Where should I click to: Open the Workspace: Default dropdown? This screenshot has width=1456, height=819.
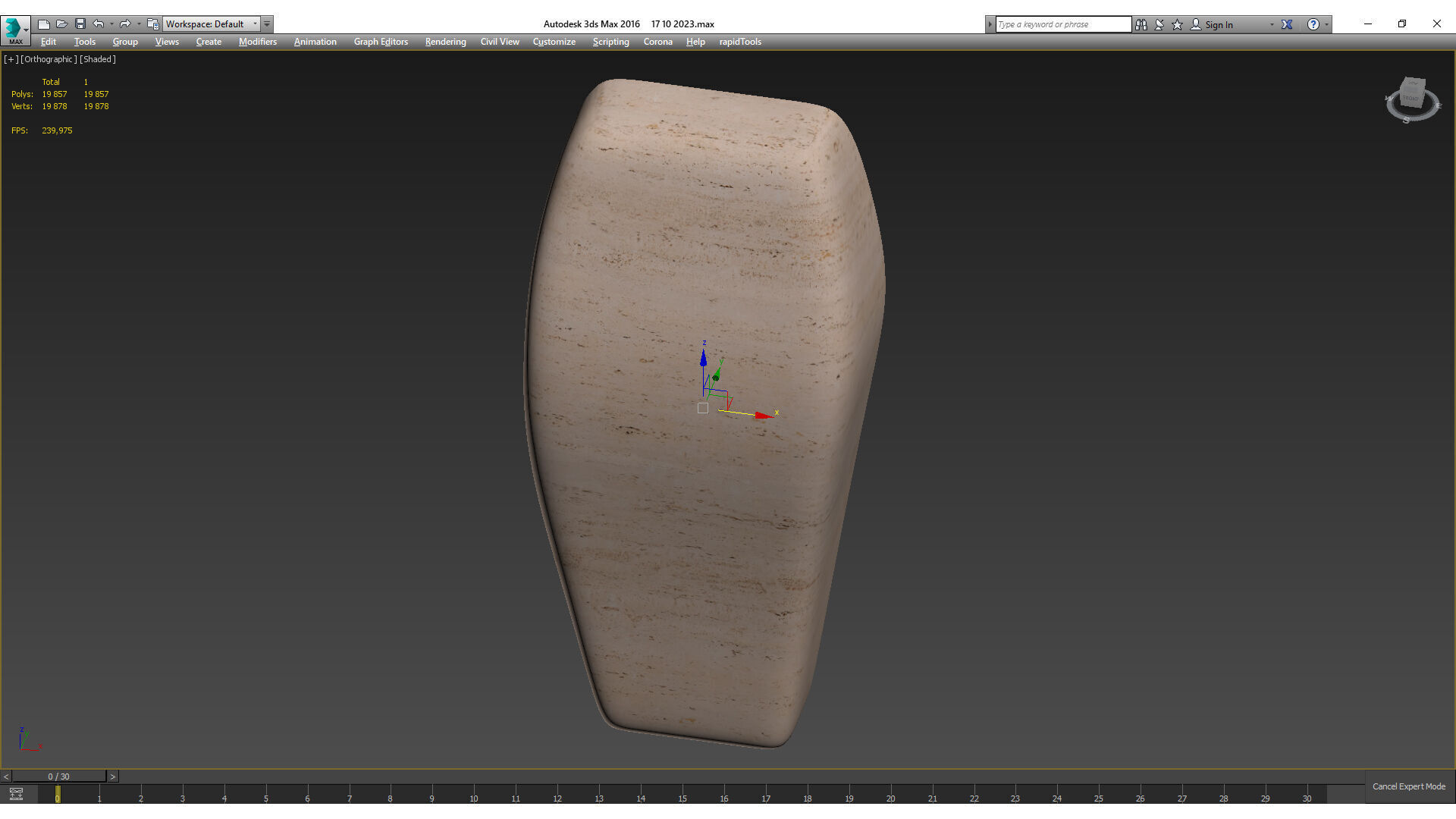click(x=212, y=24)
